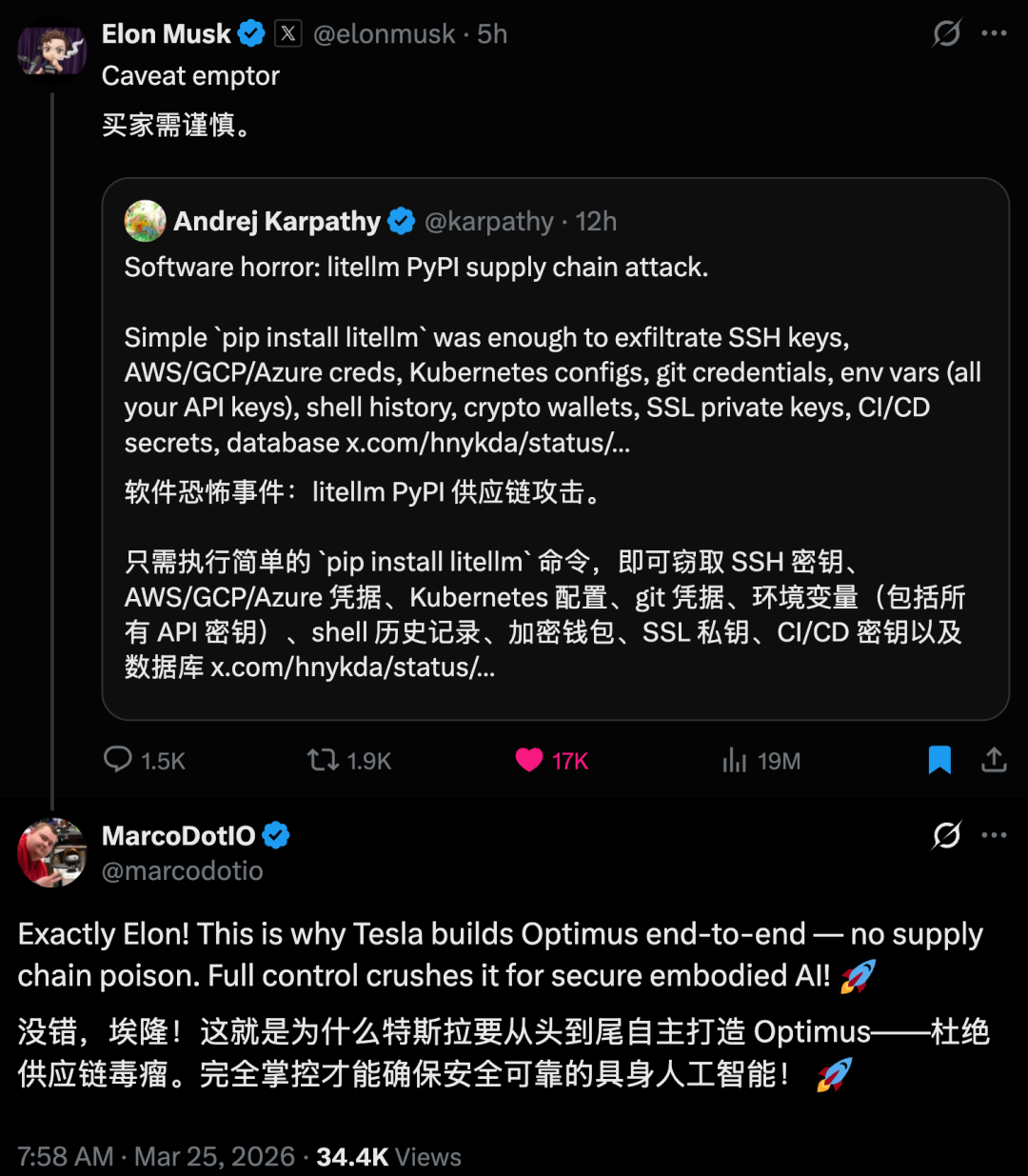Viewport: 1028px width, 1176px height.
Task: Share Elon Musk's tweet
Action: pyautogui.click(x=994, y=760)
